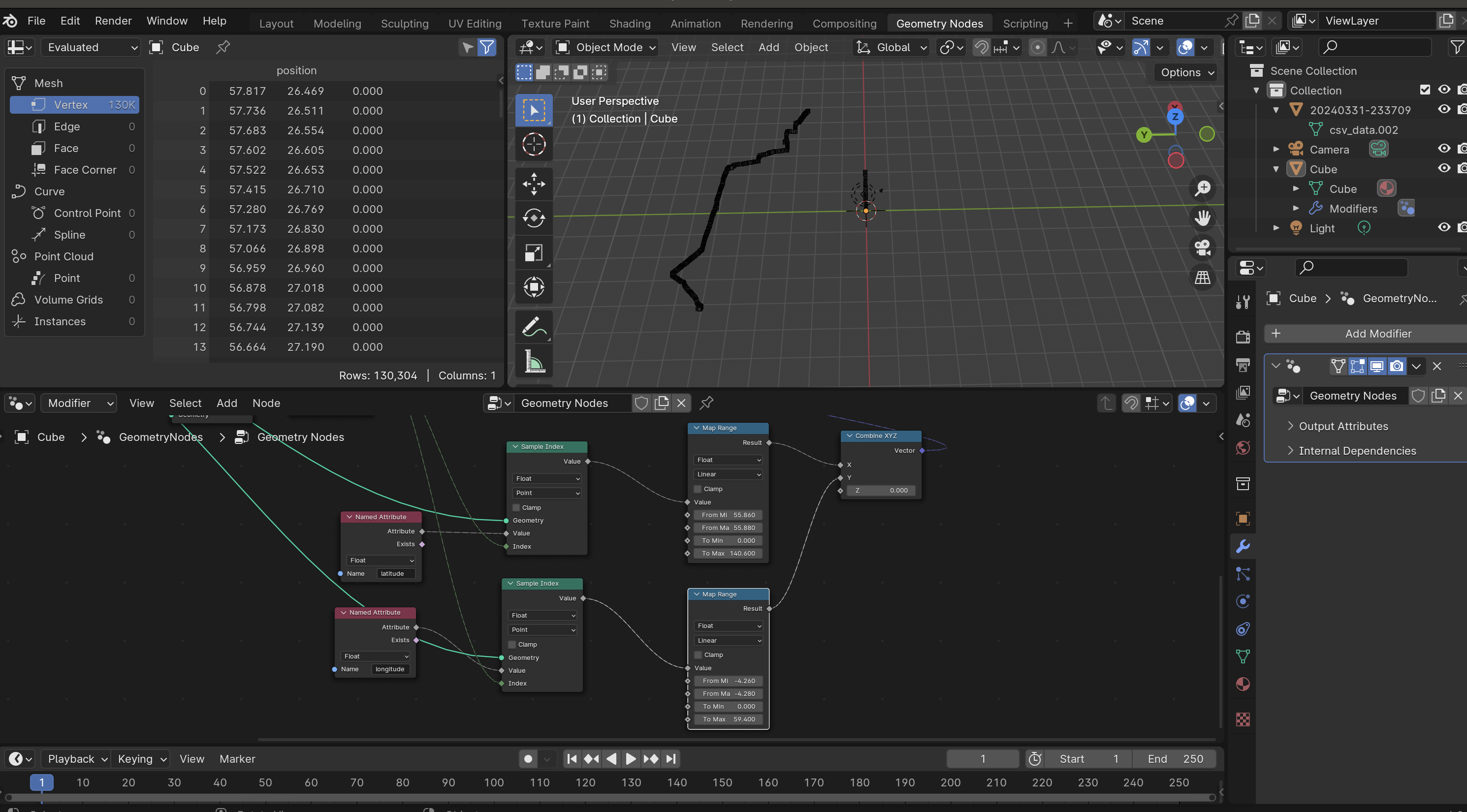This screenshot has height=812, width=1467.
Task: Uncheck Collection exclude checkbox in outliner
Action: click(1425, 90)
